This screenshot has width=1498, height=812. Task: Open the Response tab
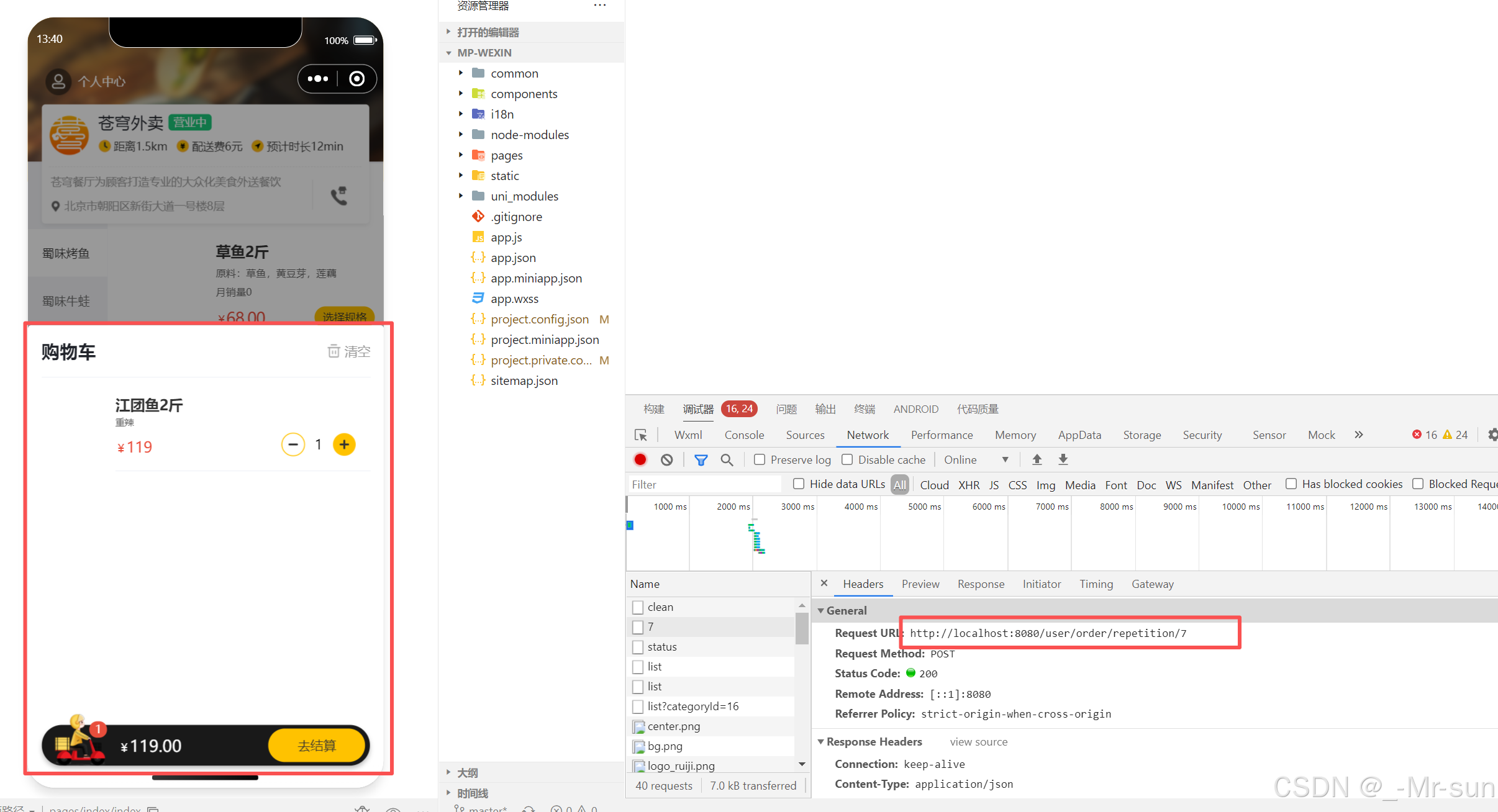(980, 584)
